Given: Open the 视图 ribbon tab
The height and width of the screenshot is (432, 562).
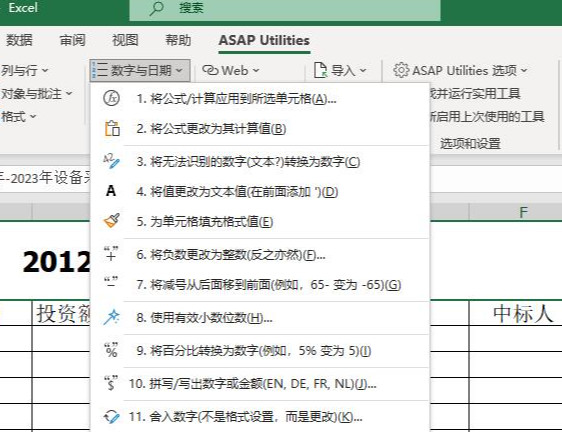Looking at the screenshot, I should tap(125, 40).
